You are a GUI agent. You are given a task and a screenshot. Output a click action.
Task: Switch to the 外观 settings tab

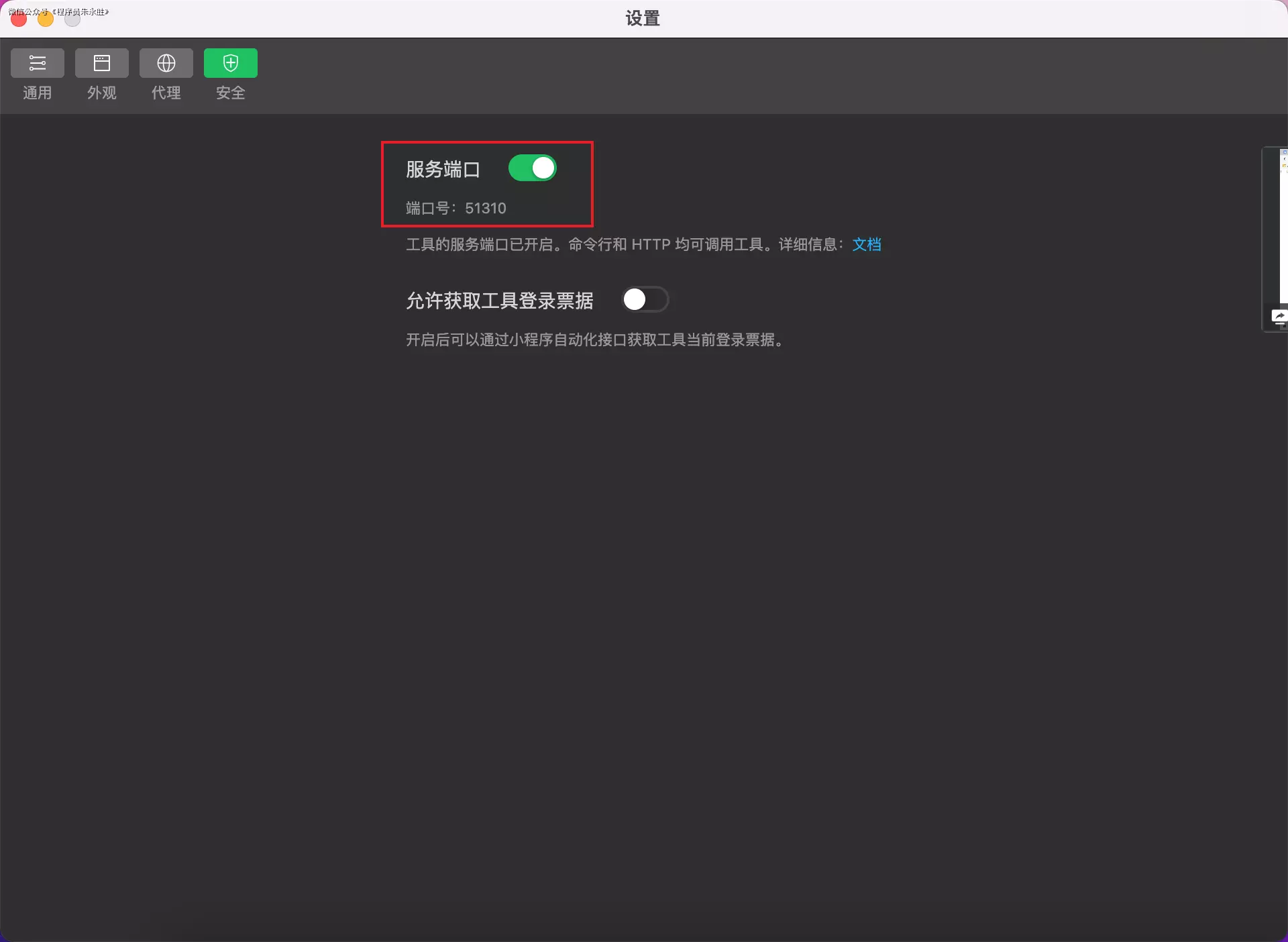(x=101, y=74)
